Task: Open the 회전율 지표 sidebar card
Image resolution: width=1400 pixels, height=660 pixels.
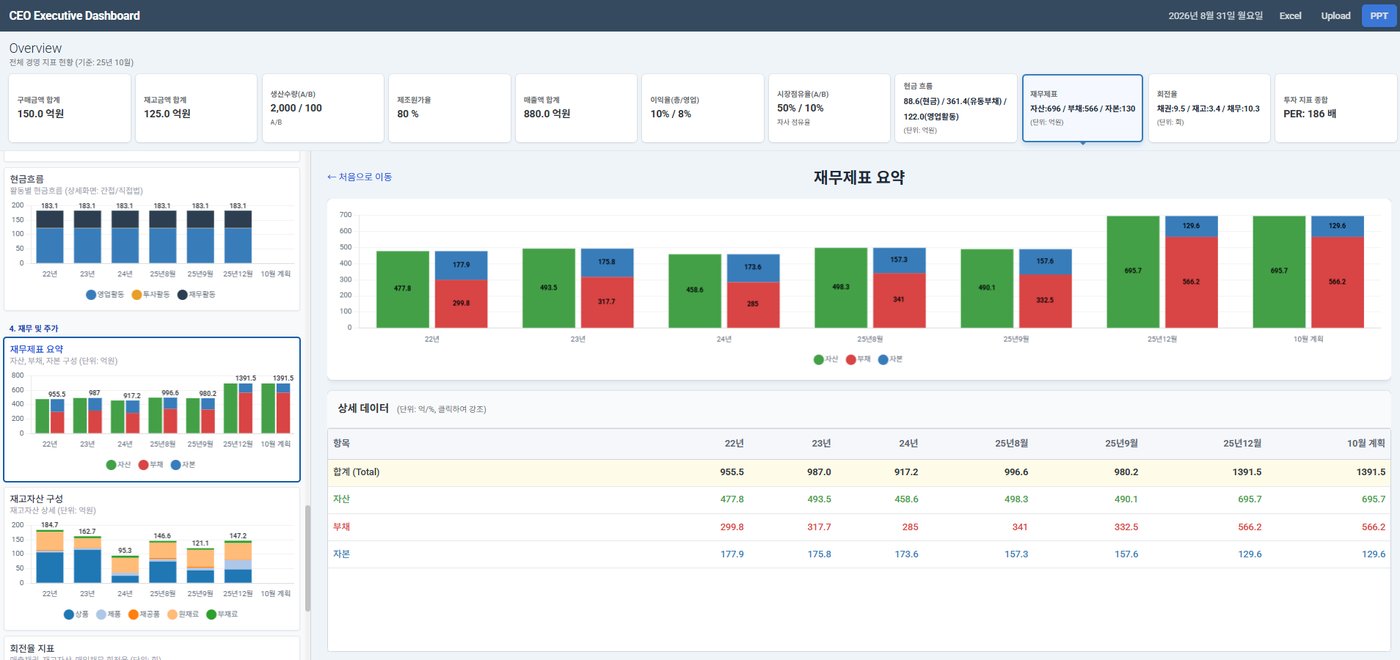Action: [152, 648]
